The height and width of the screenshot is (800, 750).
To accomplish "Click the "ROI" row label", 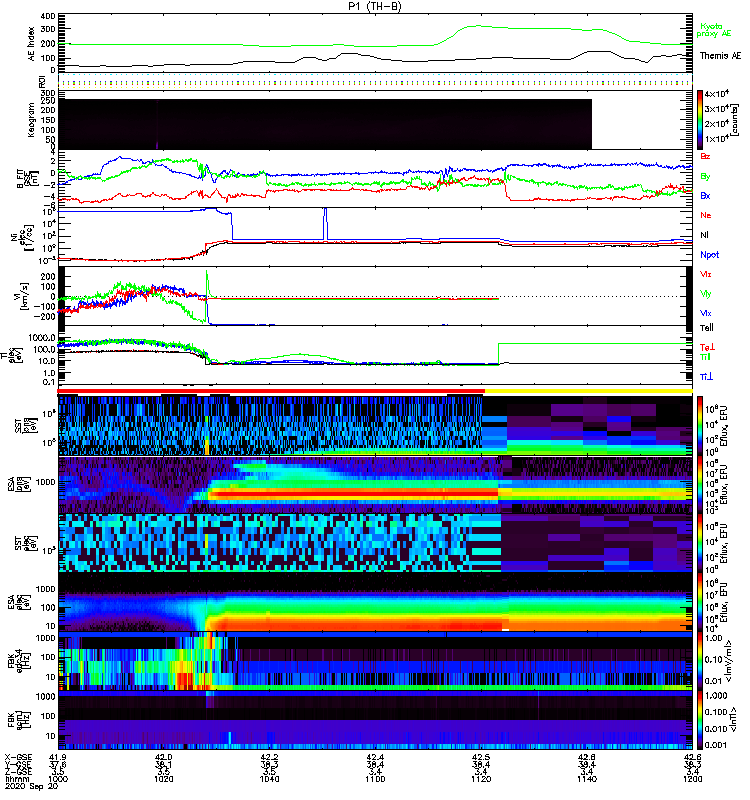I will pyautogui.click(x=43, y=81).
